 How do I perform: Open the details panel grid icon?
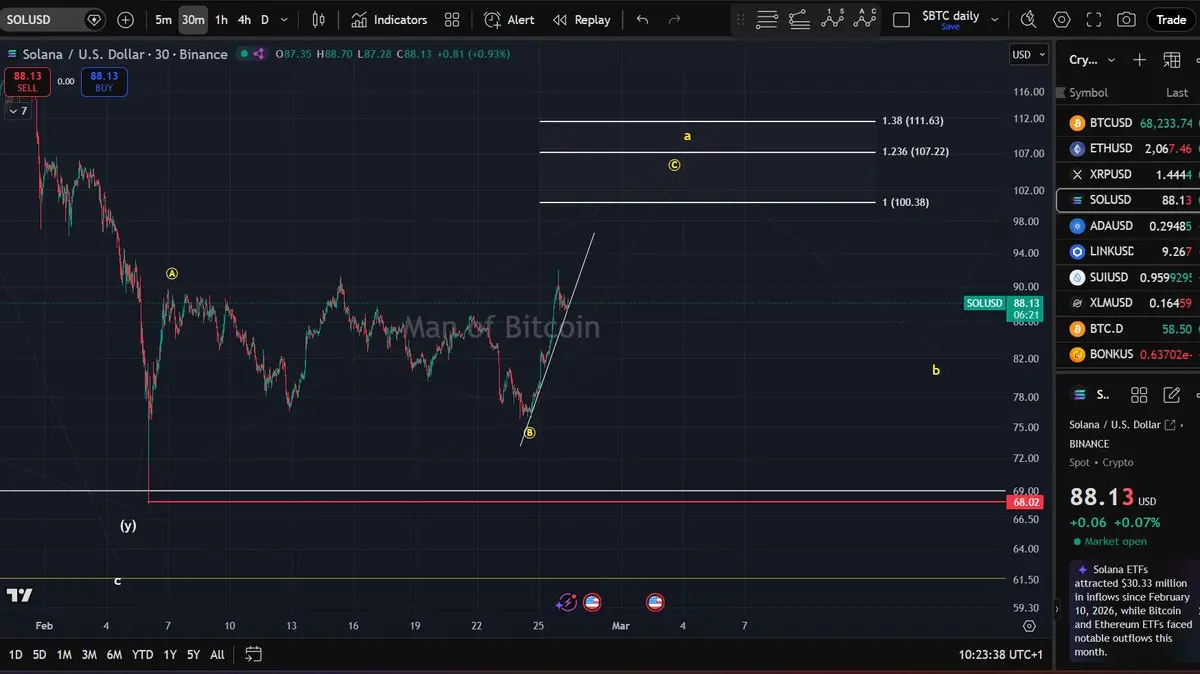[1137, 394]
